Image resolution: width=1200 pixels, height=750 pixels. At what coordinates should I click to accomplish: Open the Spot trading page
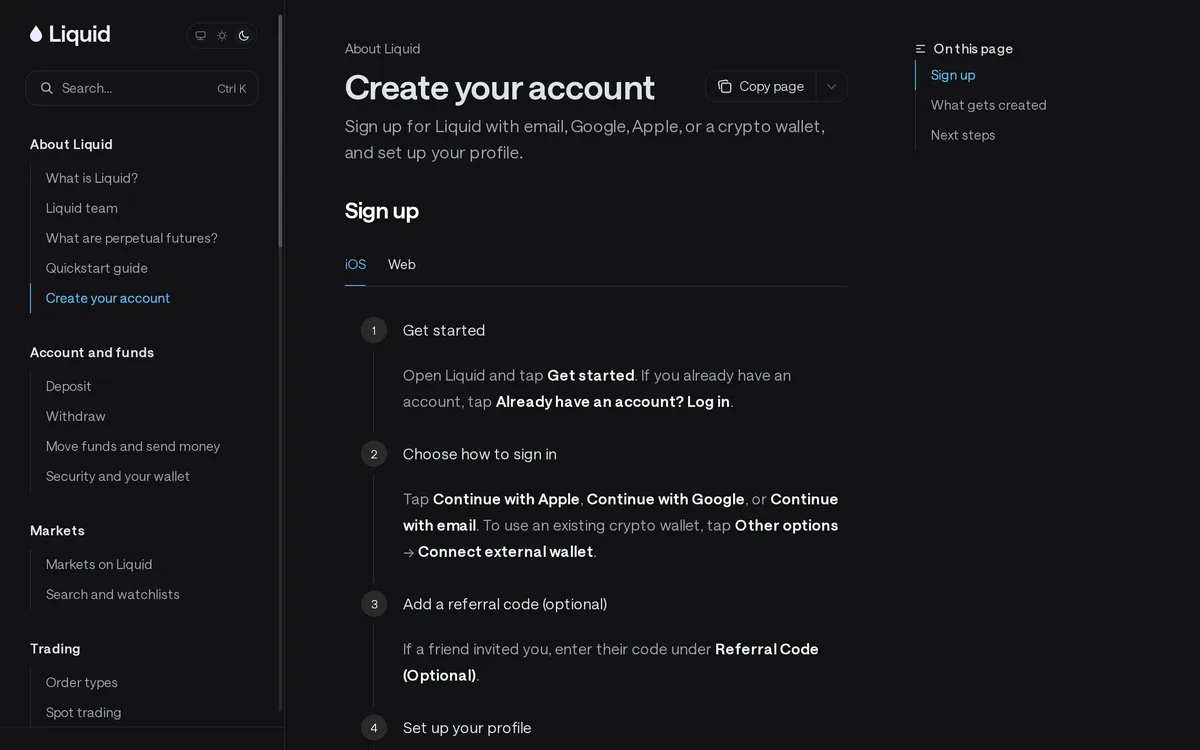(x=84, y=712)
